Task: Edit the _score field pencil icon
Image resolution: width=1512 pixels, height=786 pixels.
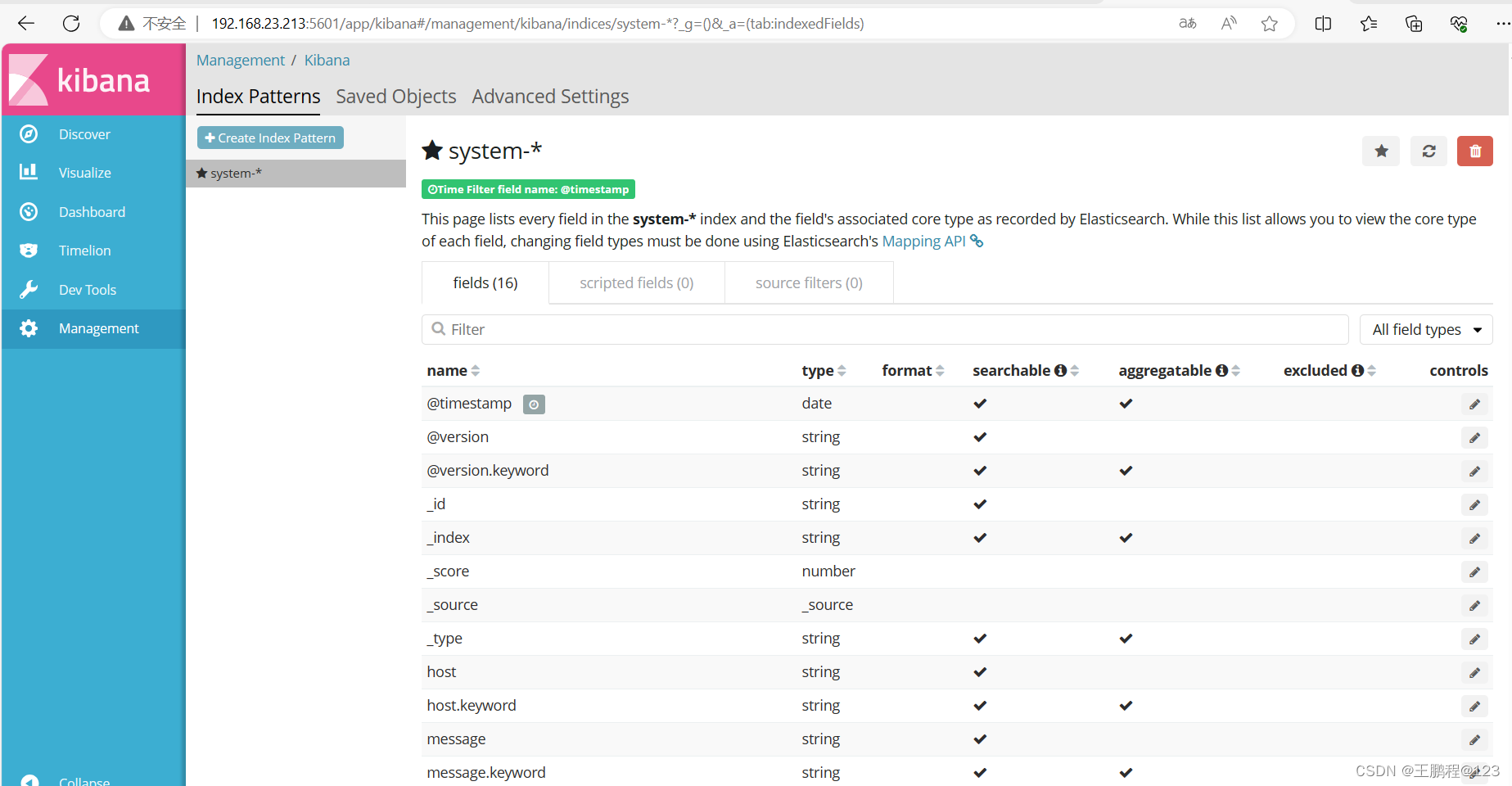Action: 1474,572
